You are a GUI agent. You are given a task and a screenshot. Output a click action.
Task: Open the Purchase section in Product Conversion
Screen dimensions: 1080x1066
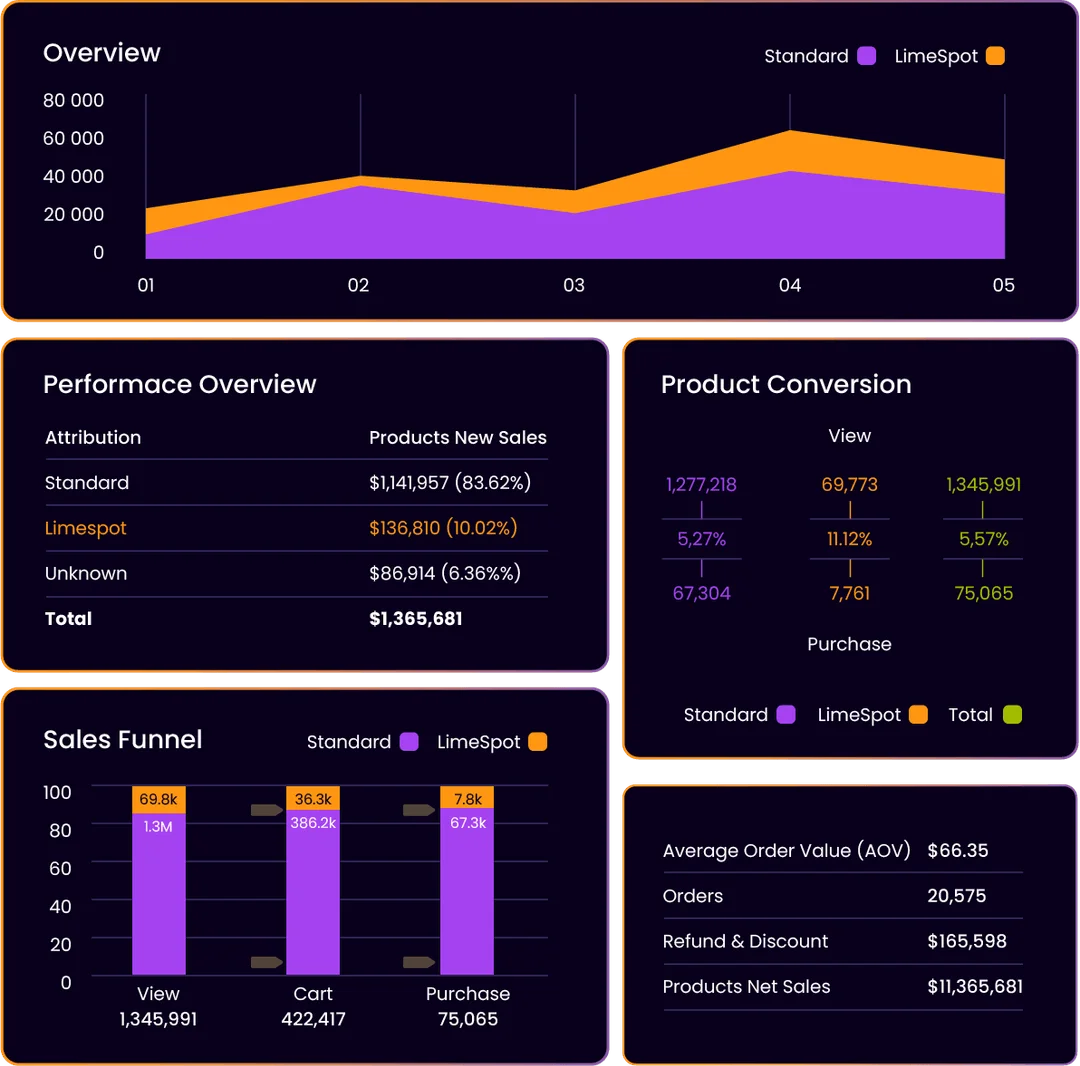(849, 644)
